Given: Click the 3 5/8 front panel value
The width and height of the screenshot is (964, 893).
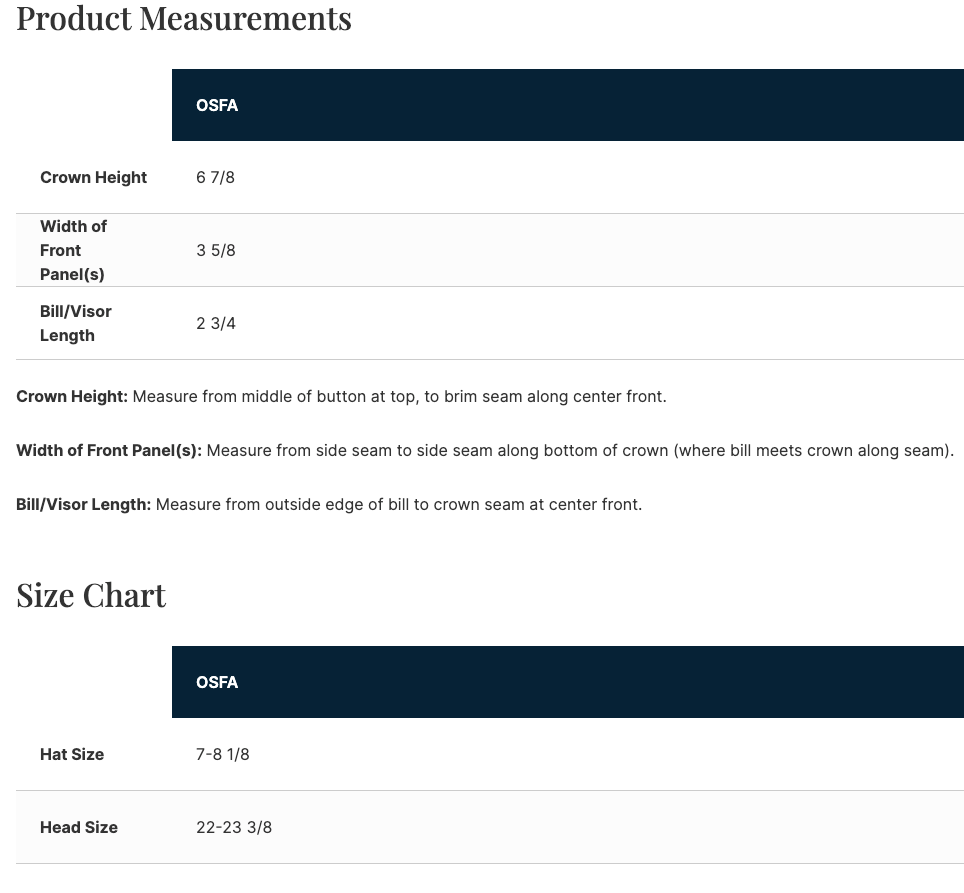Looking at the screenshot, I should point(216,250).
